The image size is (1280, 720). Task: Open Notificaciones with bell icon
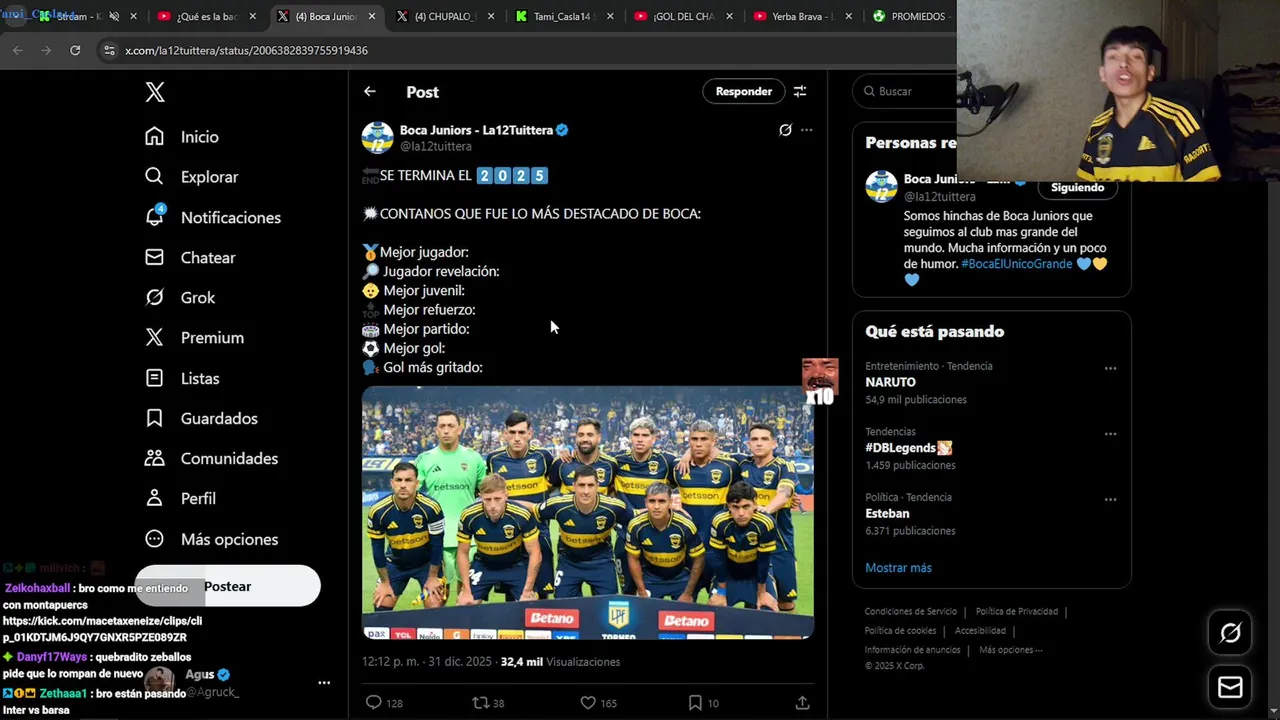click(213, 217)
